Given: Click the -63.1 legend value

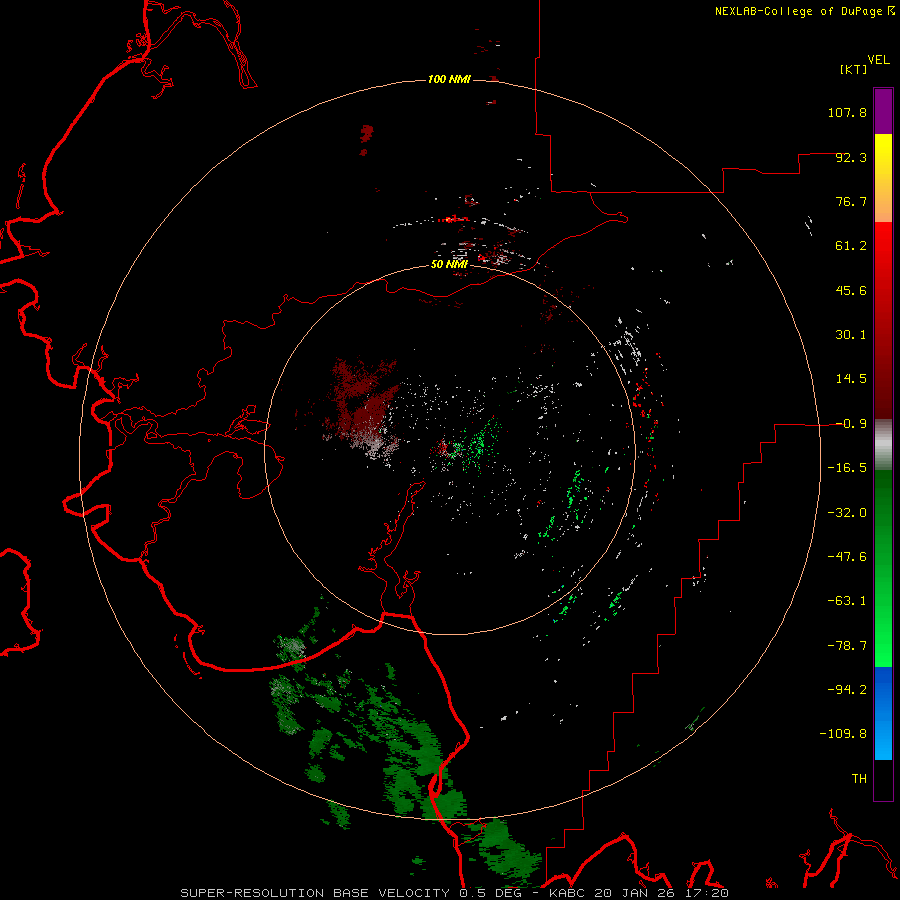Looking at the screenshot, I should pyautogui.click(x=847, y=601).
